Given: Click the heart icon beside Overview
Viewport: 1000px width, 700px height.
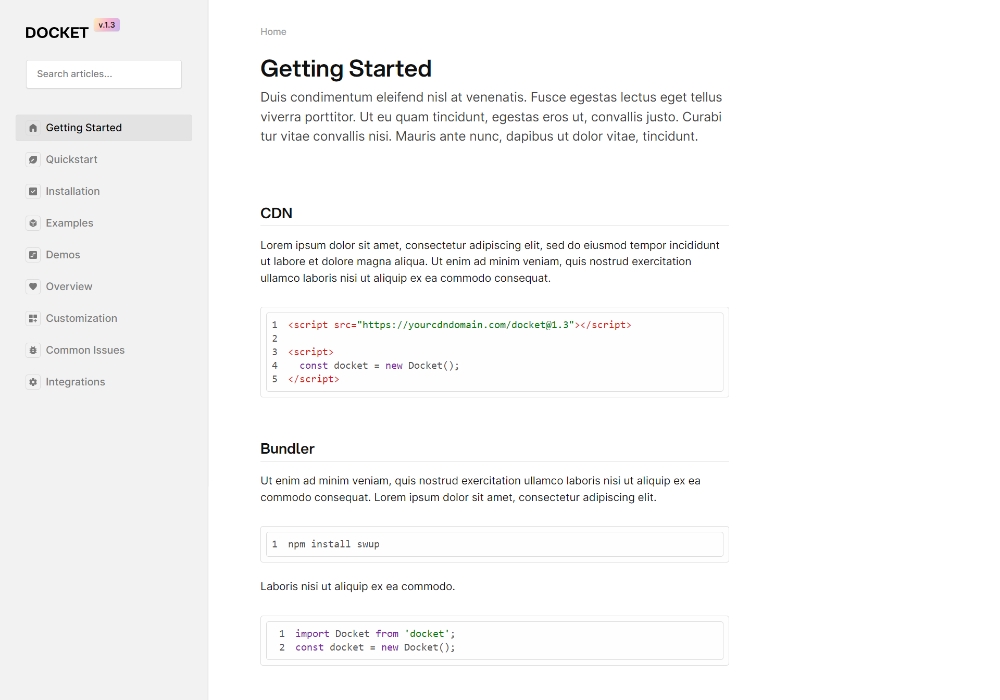Looking at the screenshot, I should (x=33, y=287).
